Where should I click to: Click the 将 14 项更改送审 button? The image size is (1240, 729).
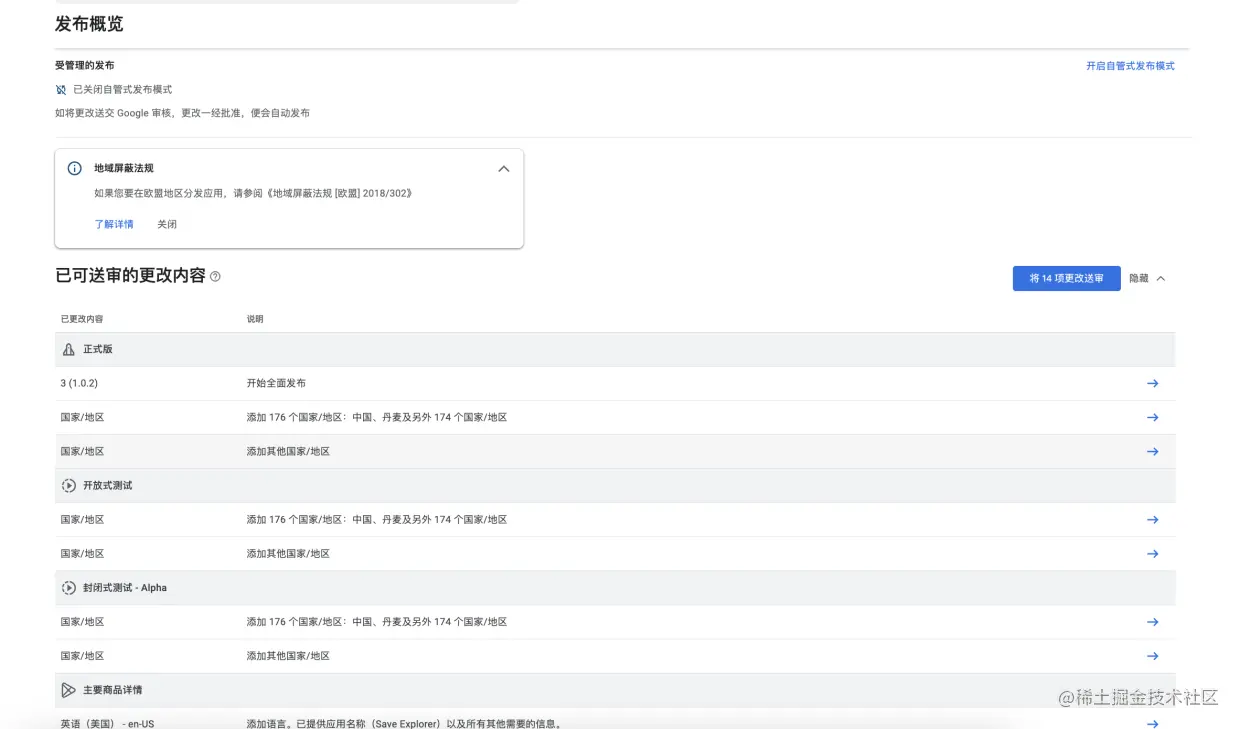pyautogui.click(x=1066, y=278)
